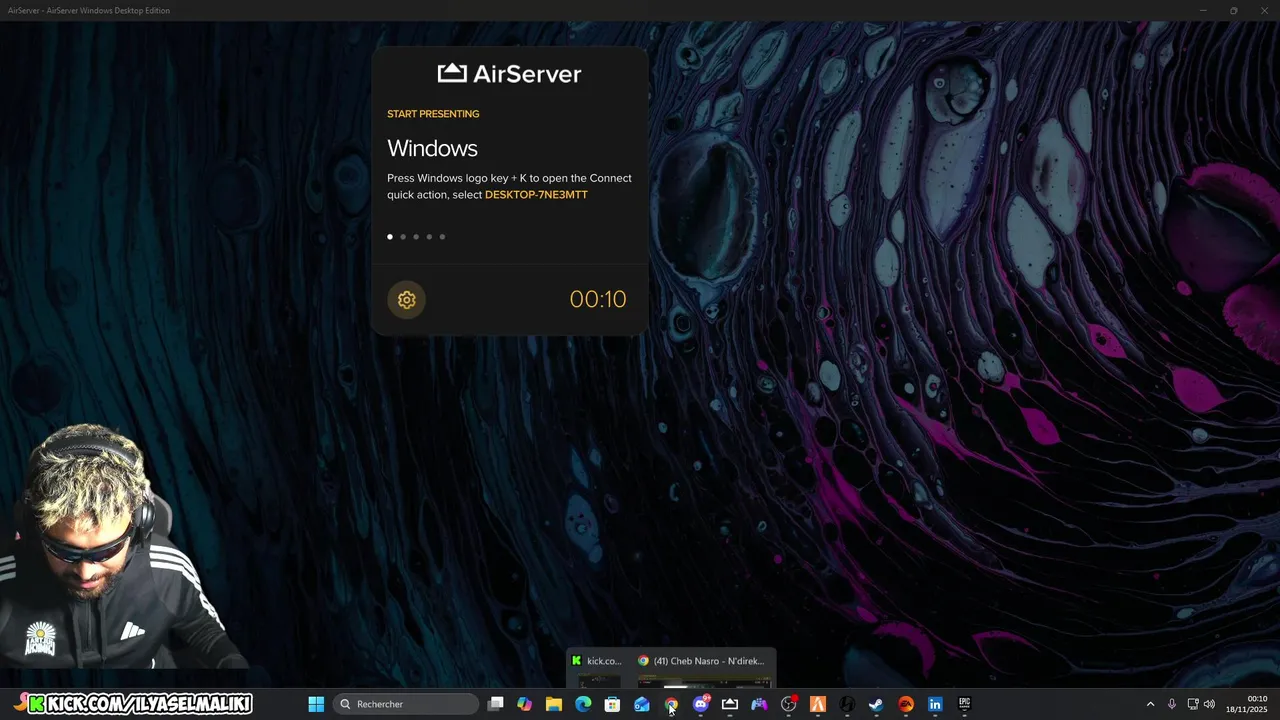Viewport: 1280px width, 720px height.
Task: Go to the second carousel page dot
Action: click(403, 237)
